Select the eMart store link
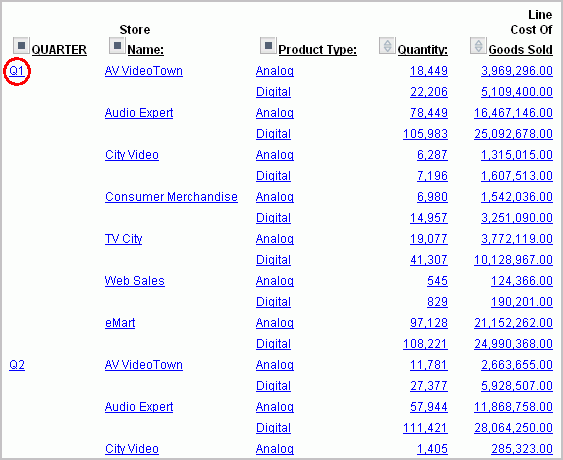 (x=120, y=323)
